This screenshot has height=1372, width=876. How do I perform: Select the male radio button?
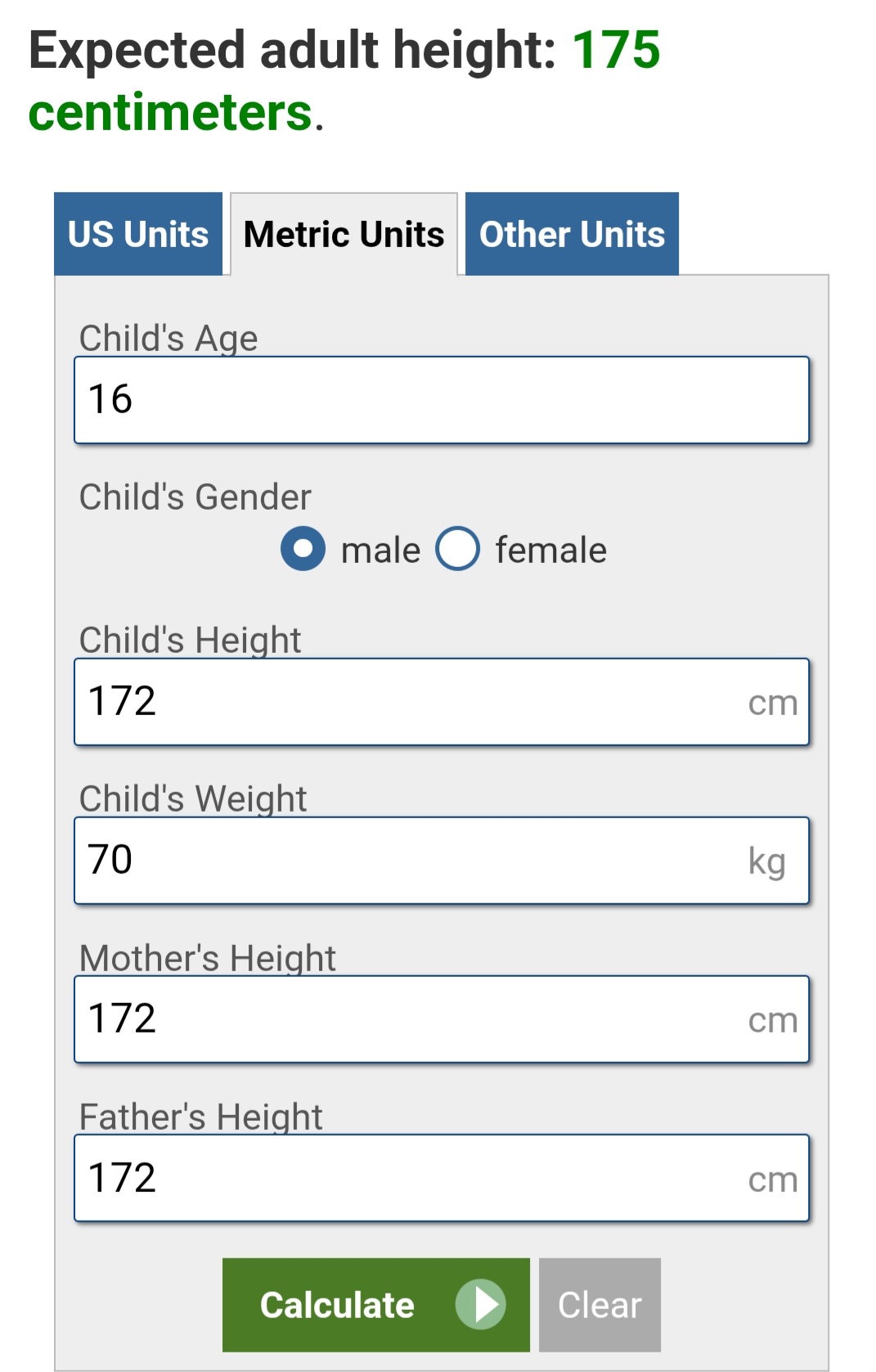point(303,548)
